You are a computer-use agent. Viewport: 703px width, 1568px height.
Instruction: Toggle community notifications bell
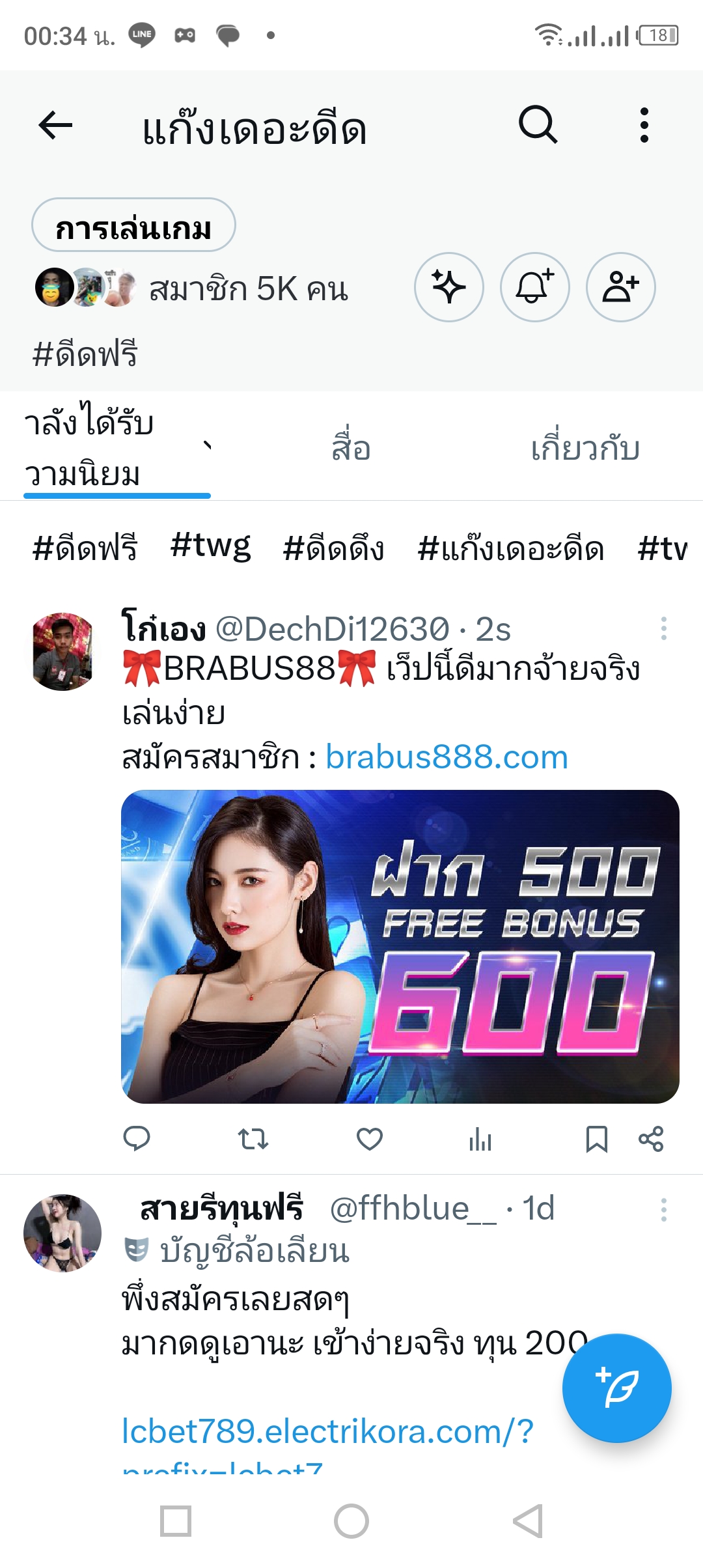[535, 287]
